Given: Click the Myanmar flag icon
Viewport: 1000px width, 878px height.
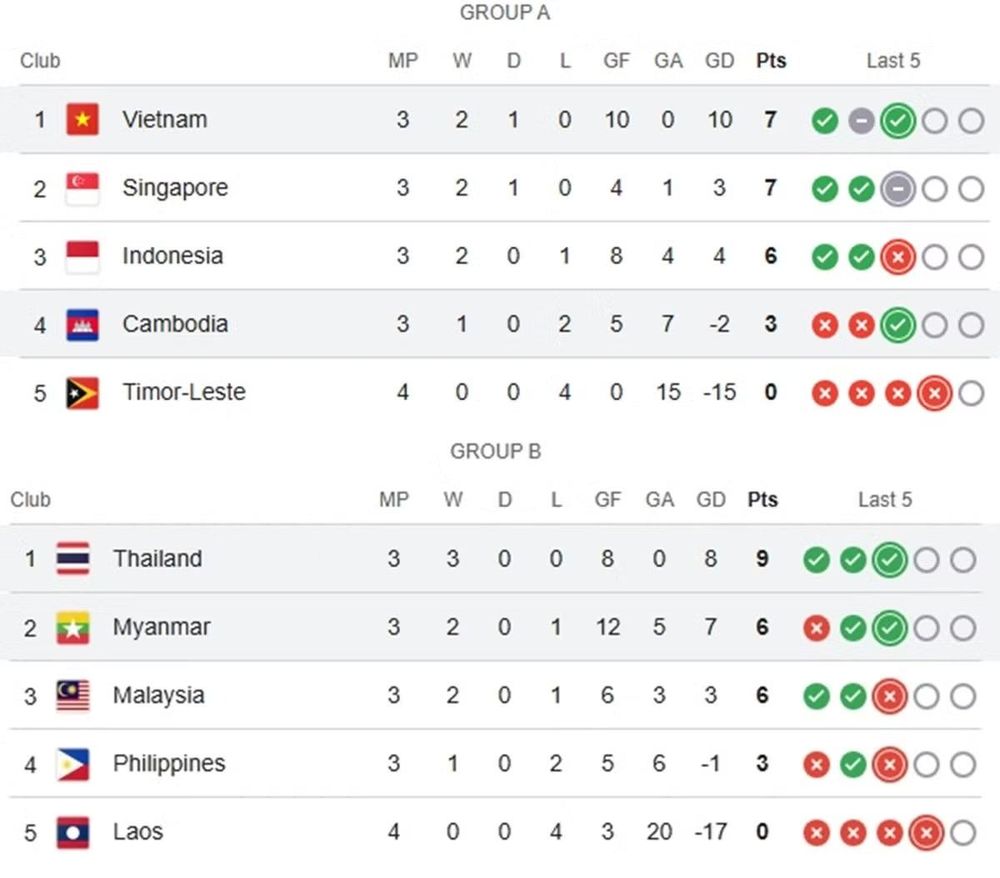Looking at the screenshot, I should pos(73,627).
